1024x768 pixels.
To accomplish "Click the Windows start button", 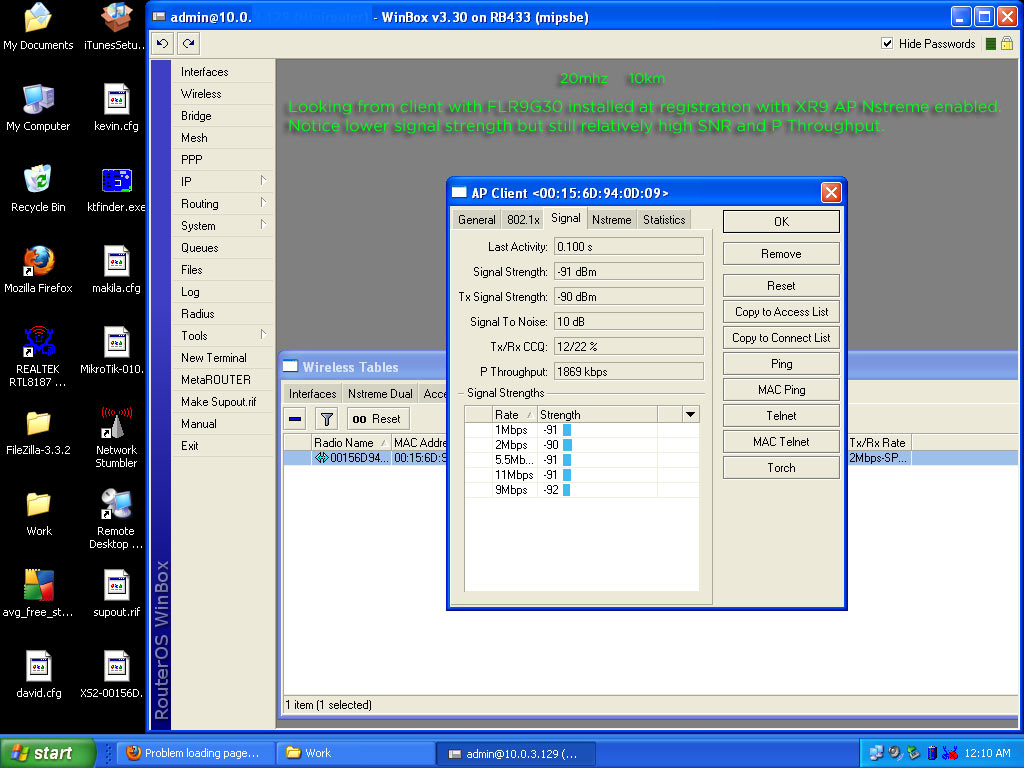I will (47, 753).
